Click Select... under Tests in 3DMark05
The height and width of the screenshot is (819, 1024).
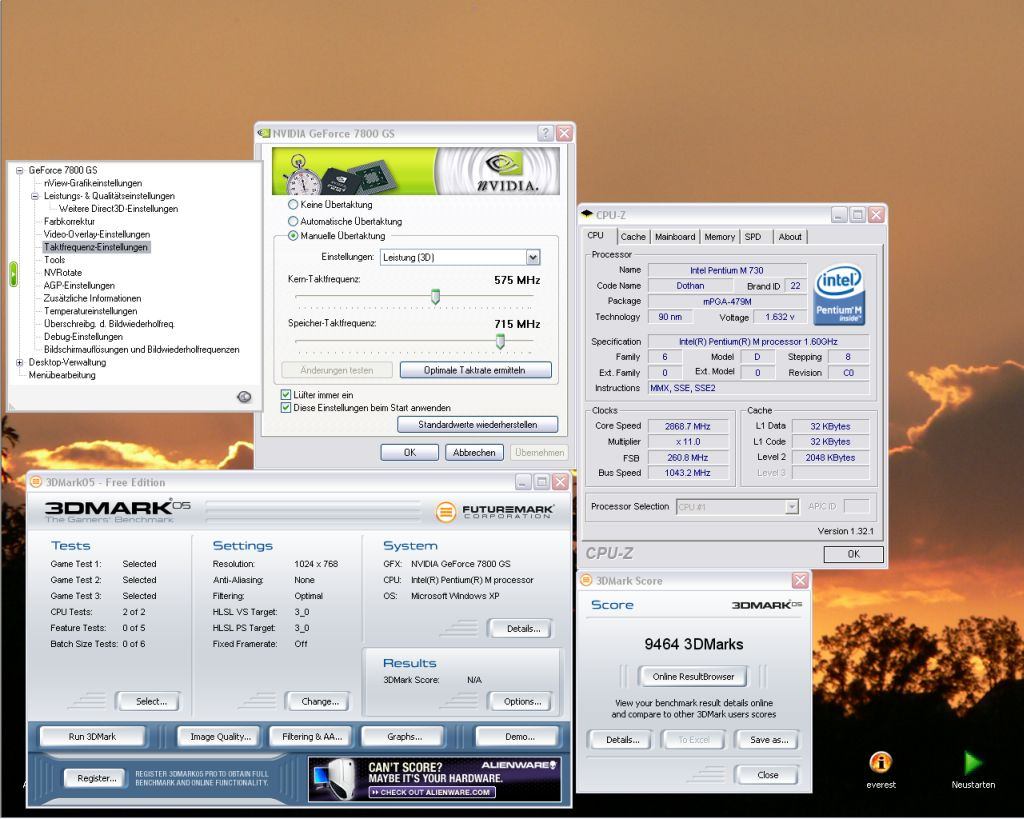(x=151, y=701)
